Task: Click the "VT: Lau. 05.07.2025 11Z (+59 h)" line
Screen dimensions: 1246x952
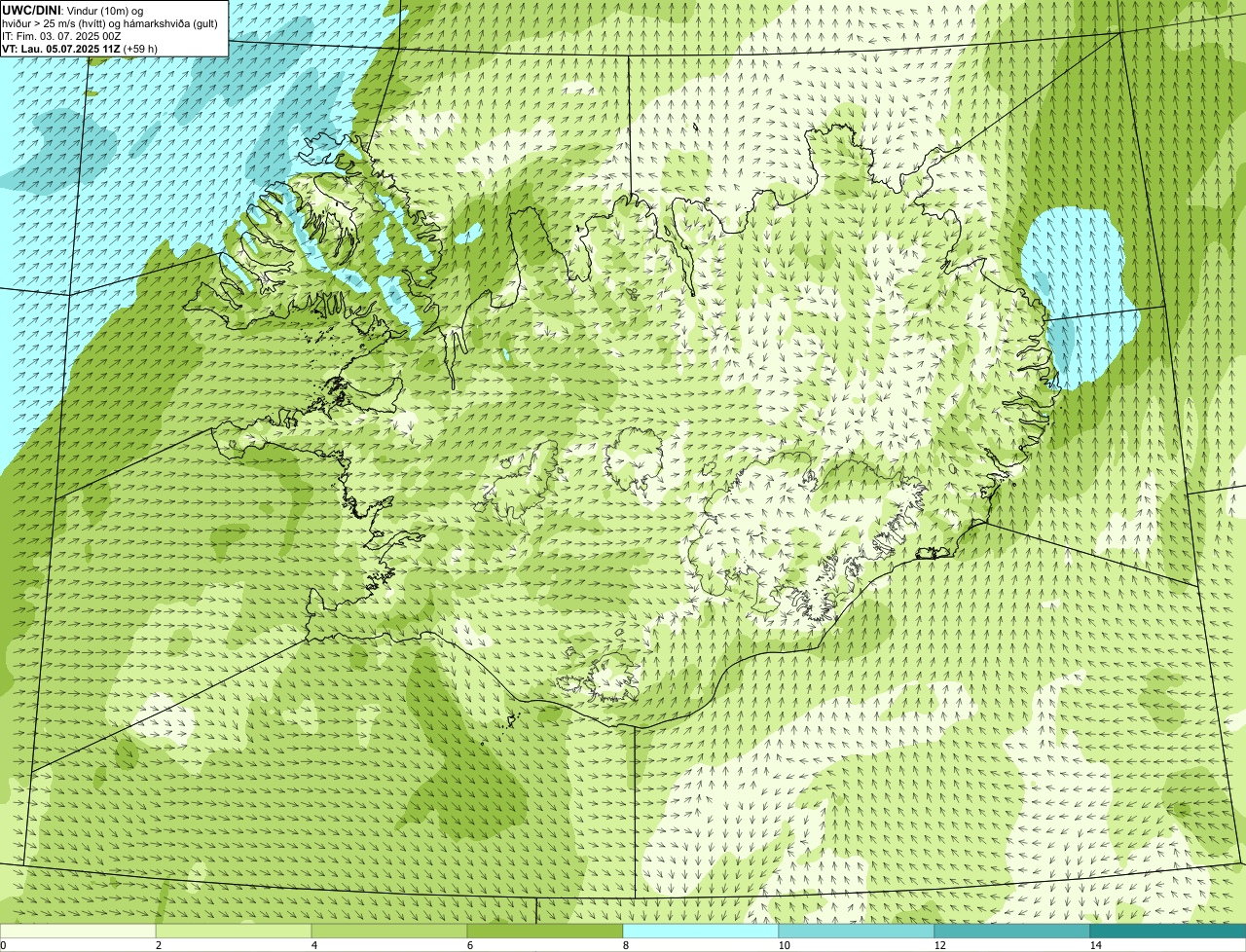Action: tap(80, 48)
